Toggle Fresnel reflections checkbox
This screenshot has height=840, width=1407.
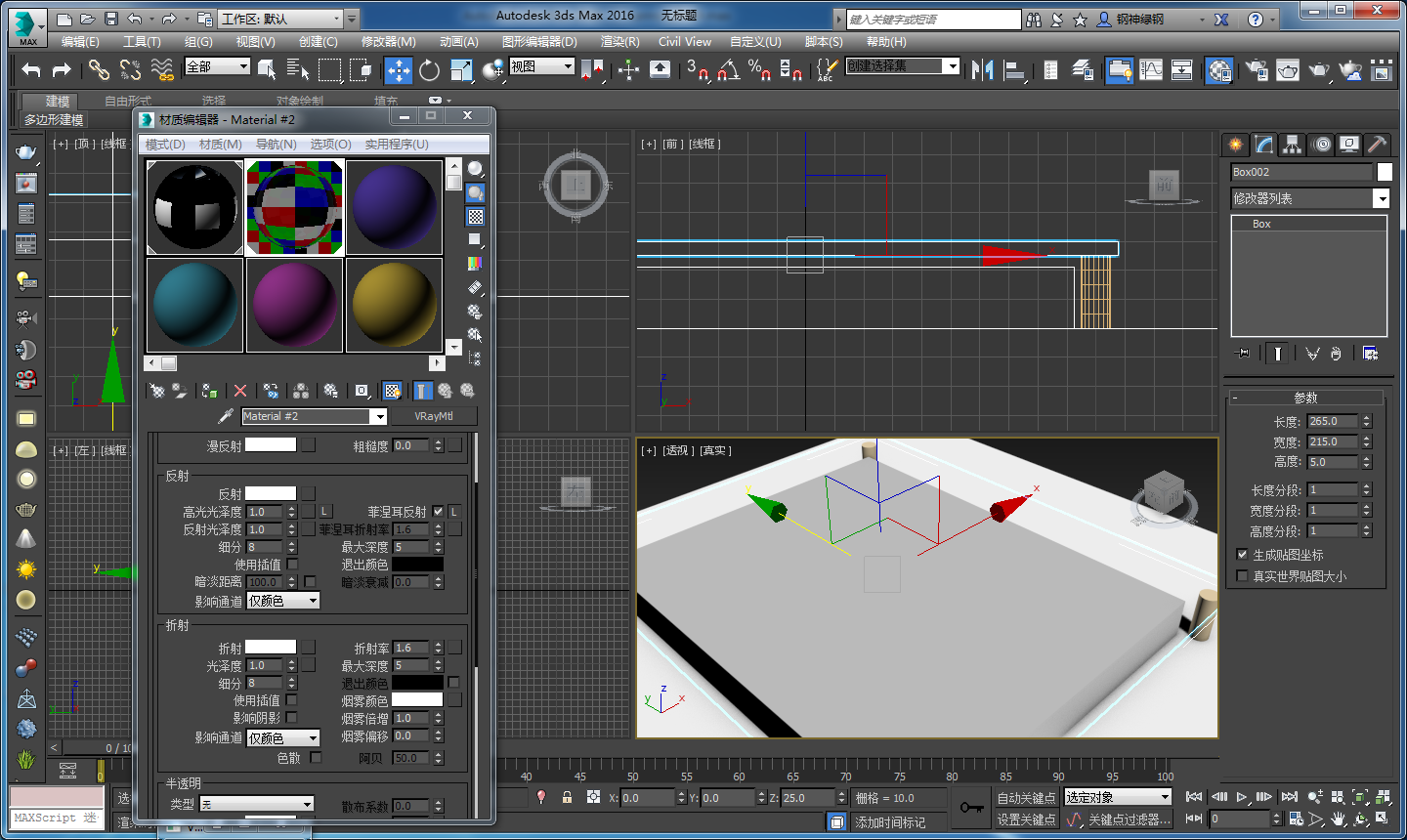pos(438,511)
